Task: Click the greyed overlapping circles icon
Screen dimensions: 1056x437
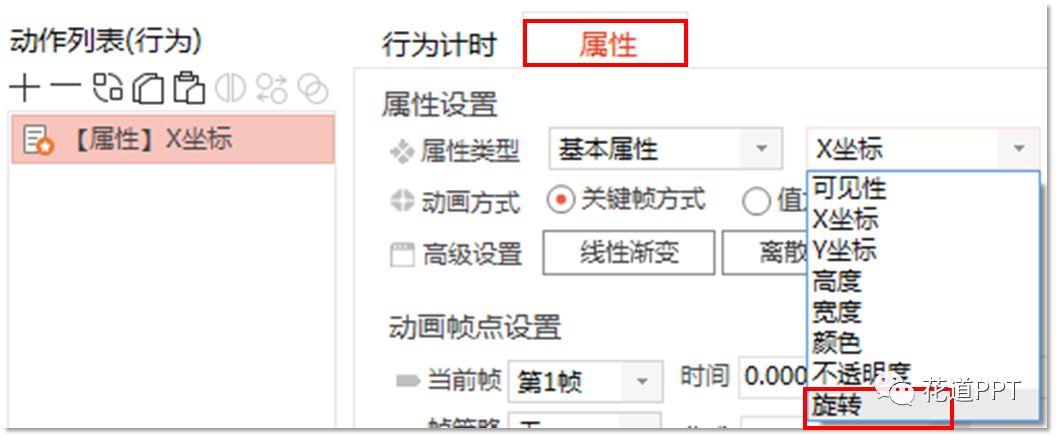Action: point(312,88)
